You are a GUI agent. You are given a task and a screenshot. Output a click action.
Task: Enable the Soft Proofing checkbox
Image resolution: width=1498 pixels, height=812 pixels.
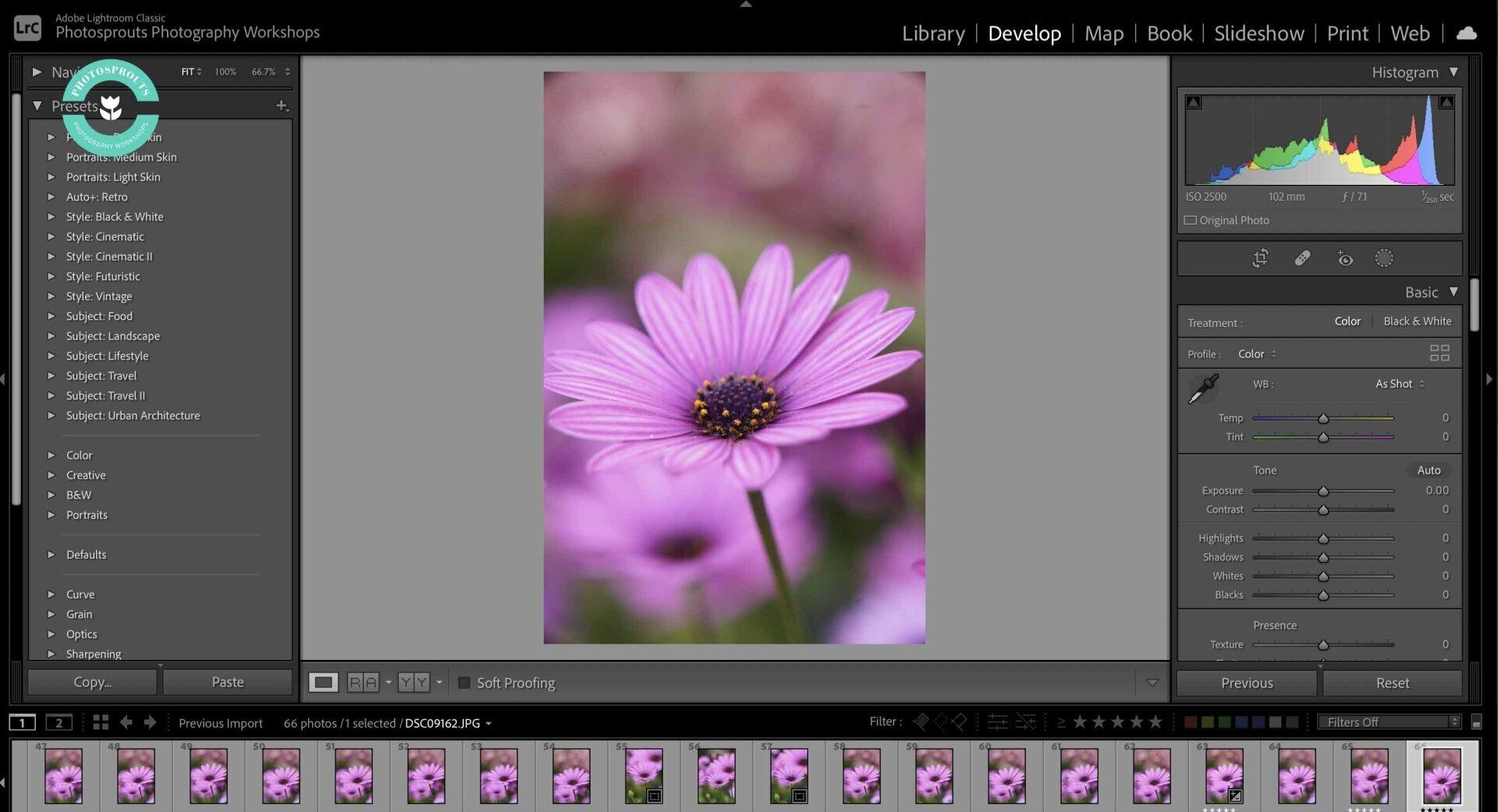[464, 683]
